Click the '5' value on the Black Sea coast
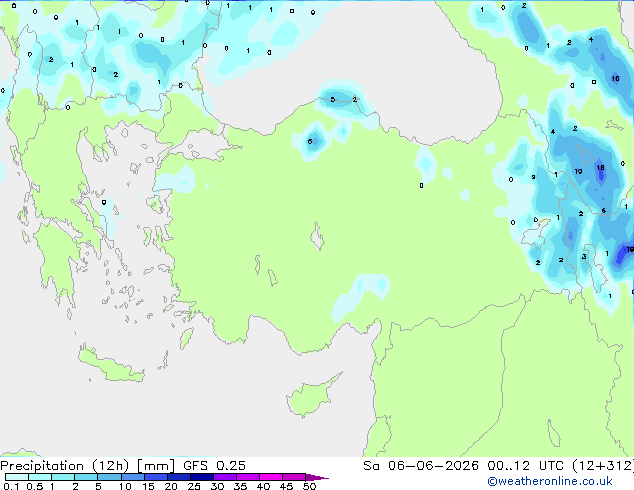The height and width of the screenshot is (490, 634). pyautogui.click(x=332, y=99)
